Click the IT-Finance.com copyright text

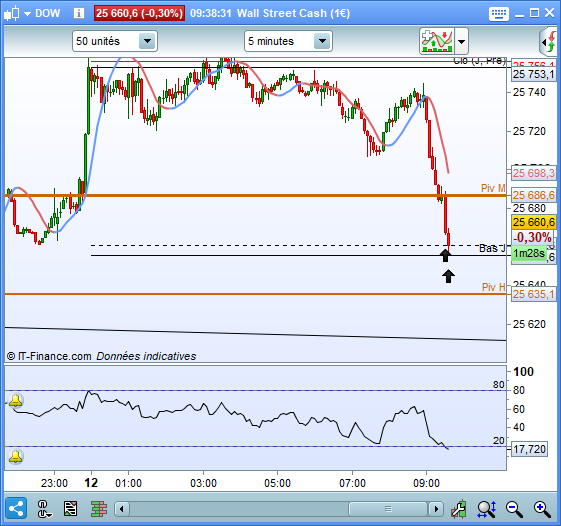point(49,356)
